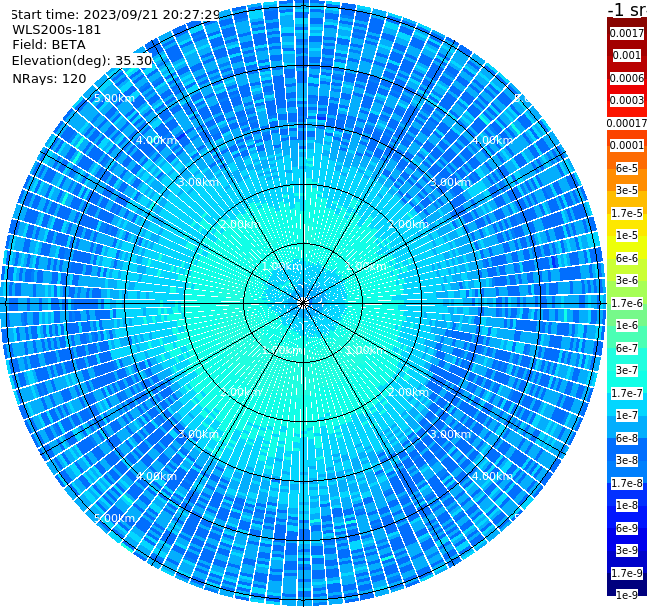This screenshot has height=607, width=647.
Task: Click the 0.0003 colorbar label
Action: click(x=627, y=100)
